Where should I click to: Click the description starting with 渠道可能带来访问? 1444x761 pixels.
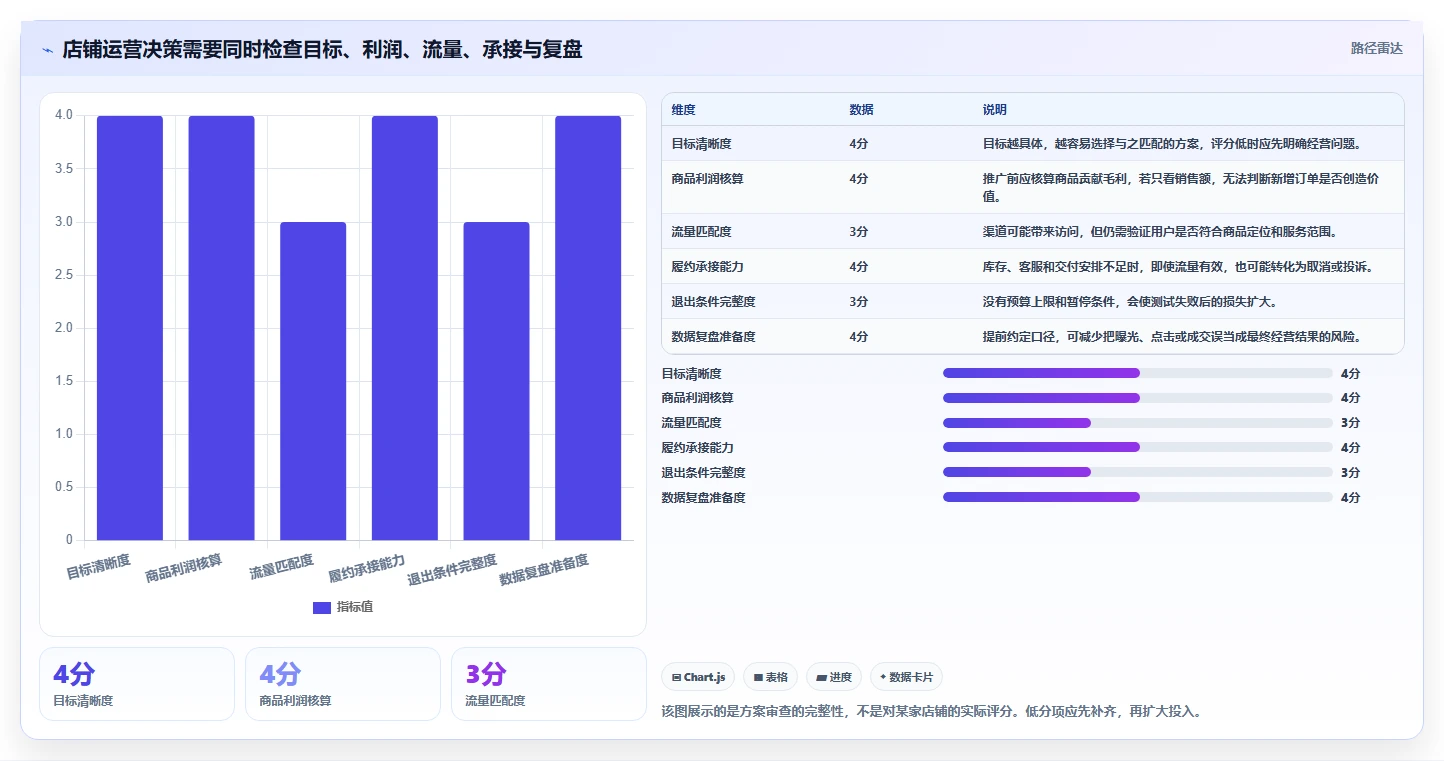click(x=1159, y=232)
